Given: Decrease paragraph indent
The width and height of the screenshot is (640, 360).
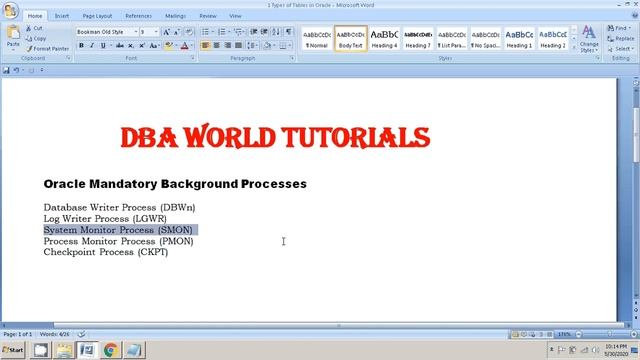Looking at the screenshot, I should click(253, 32).
